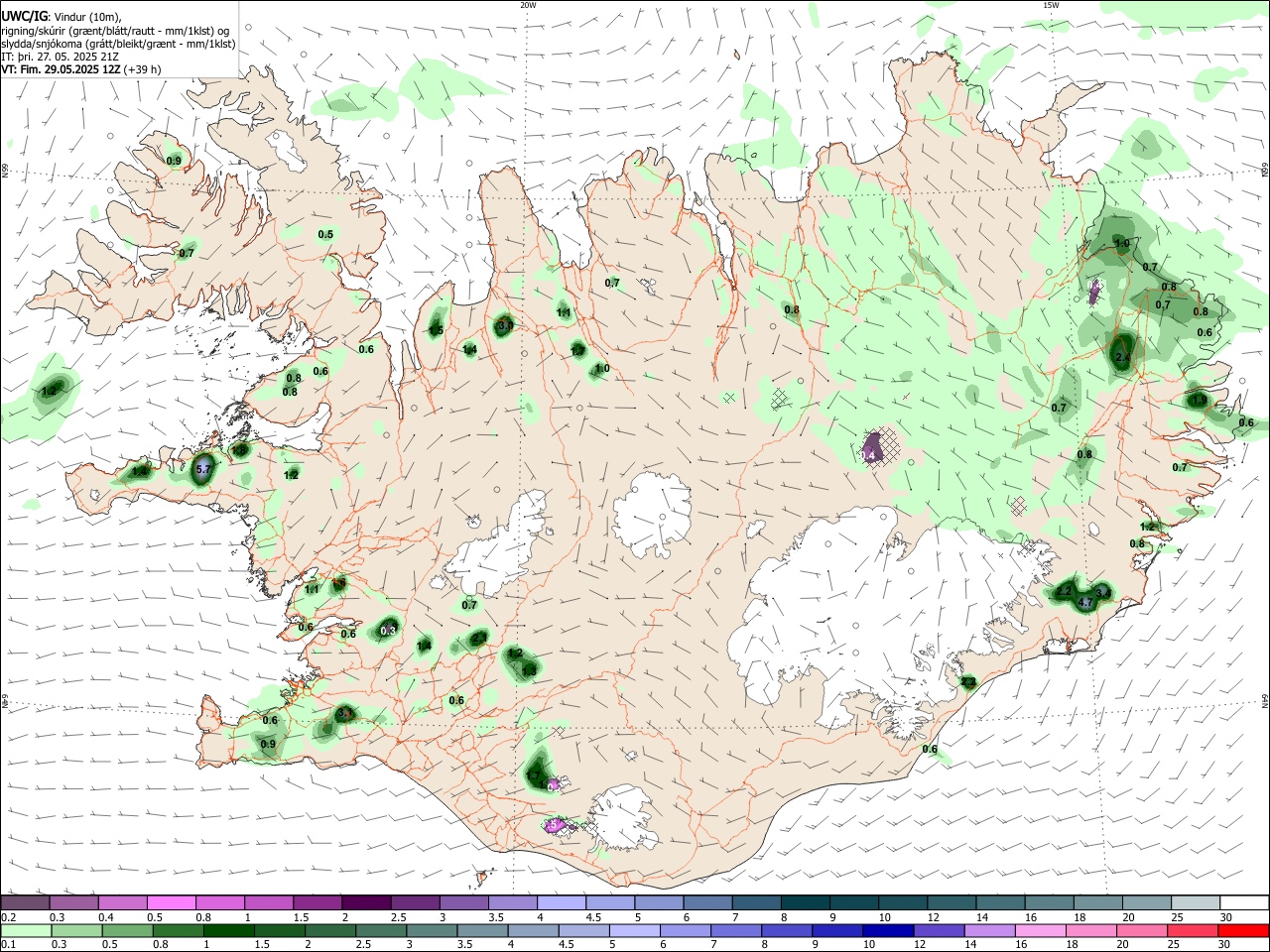Select the dark blue 10–12 rain scale swatch
Screen dimensions: 1270x952
[887, 930]
